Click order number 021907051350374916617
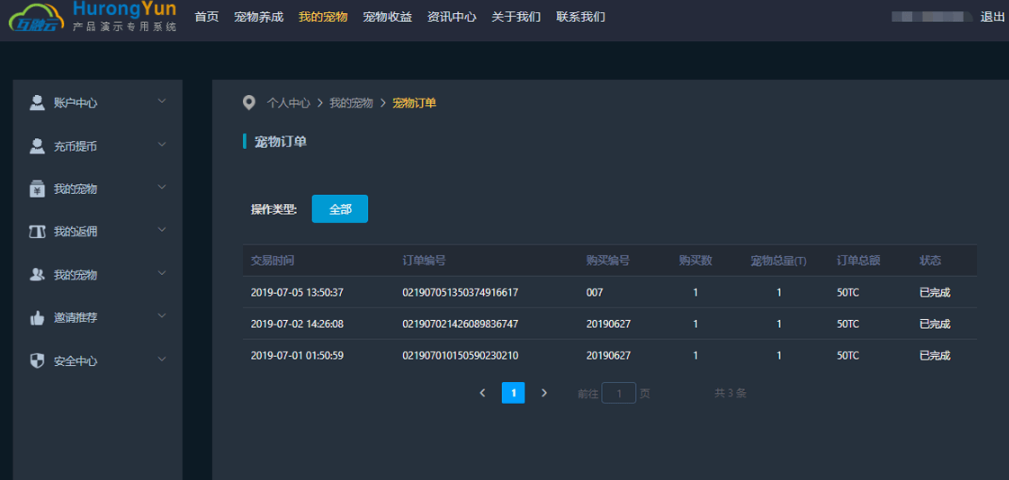This screenshot has height=480, width=1009. (460, 292)
